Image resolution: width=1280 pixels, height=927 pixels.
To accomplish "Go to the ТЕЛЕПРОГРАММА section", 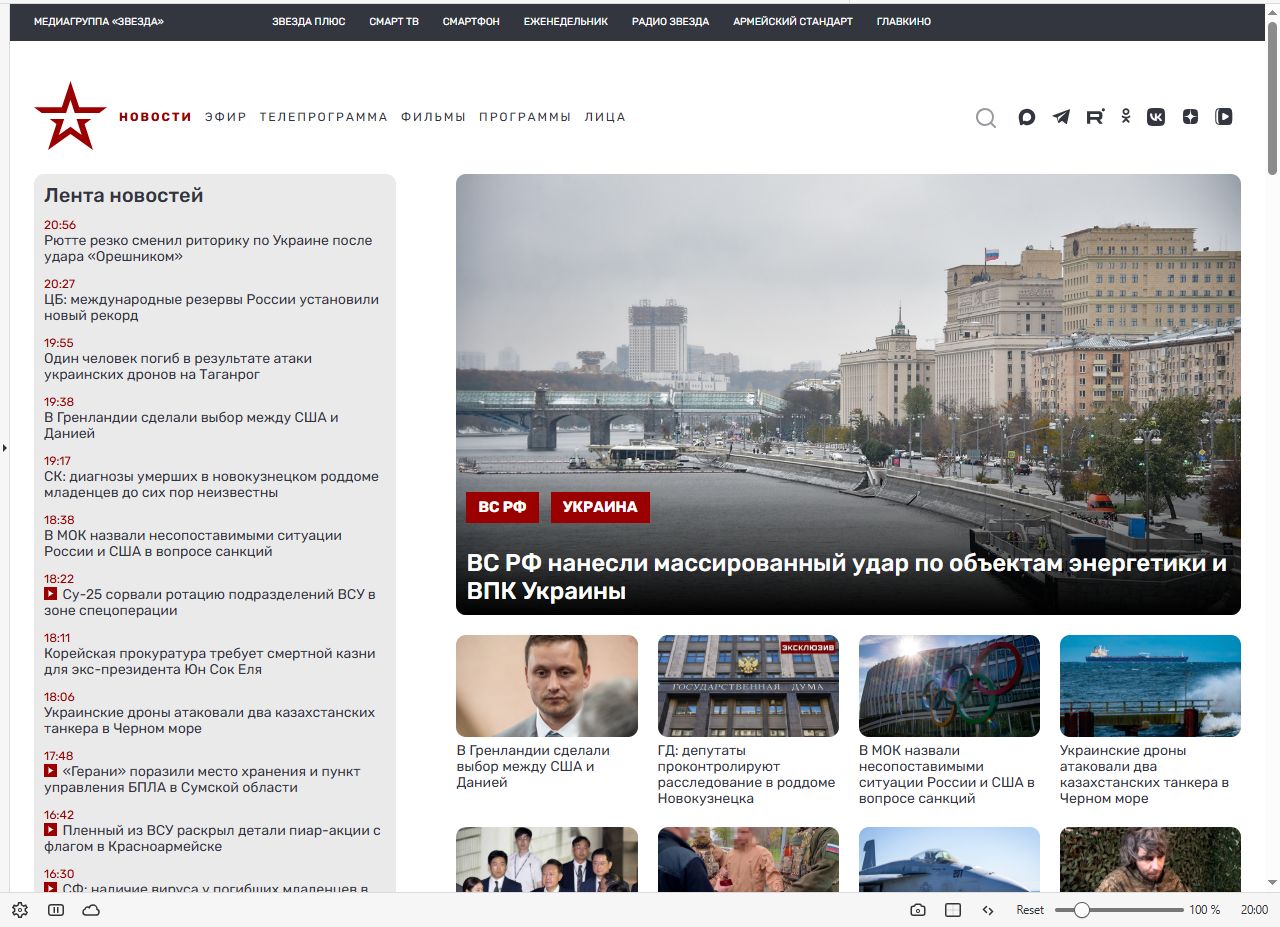I will (323, 117).
